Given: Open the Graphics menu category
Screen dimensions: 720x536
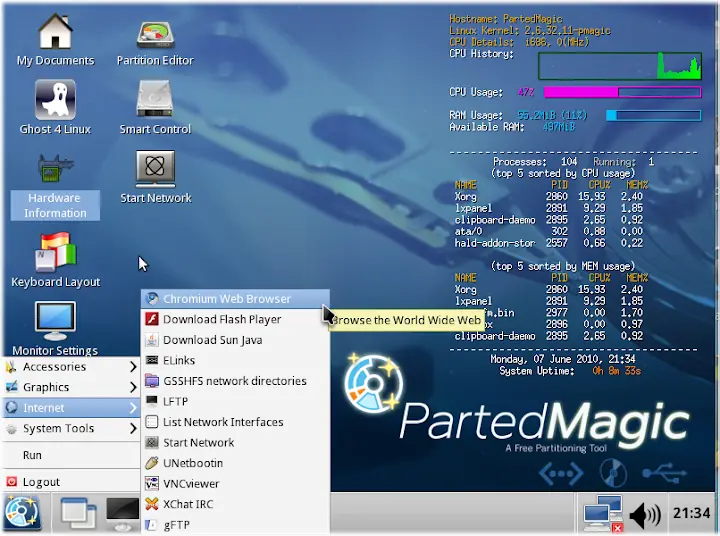Looking at the screenshot, I should (x=71, y=387).
